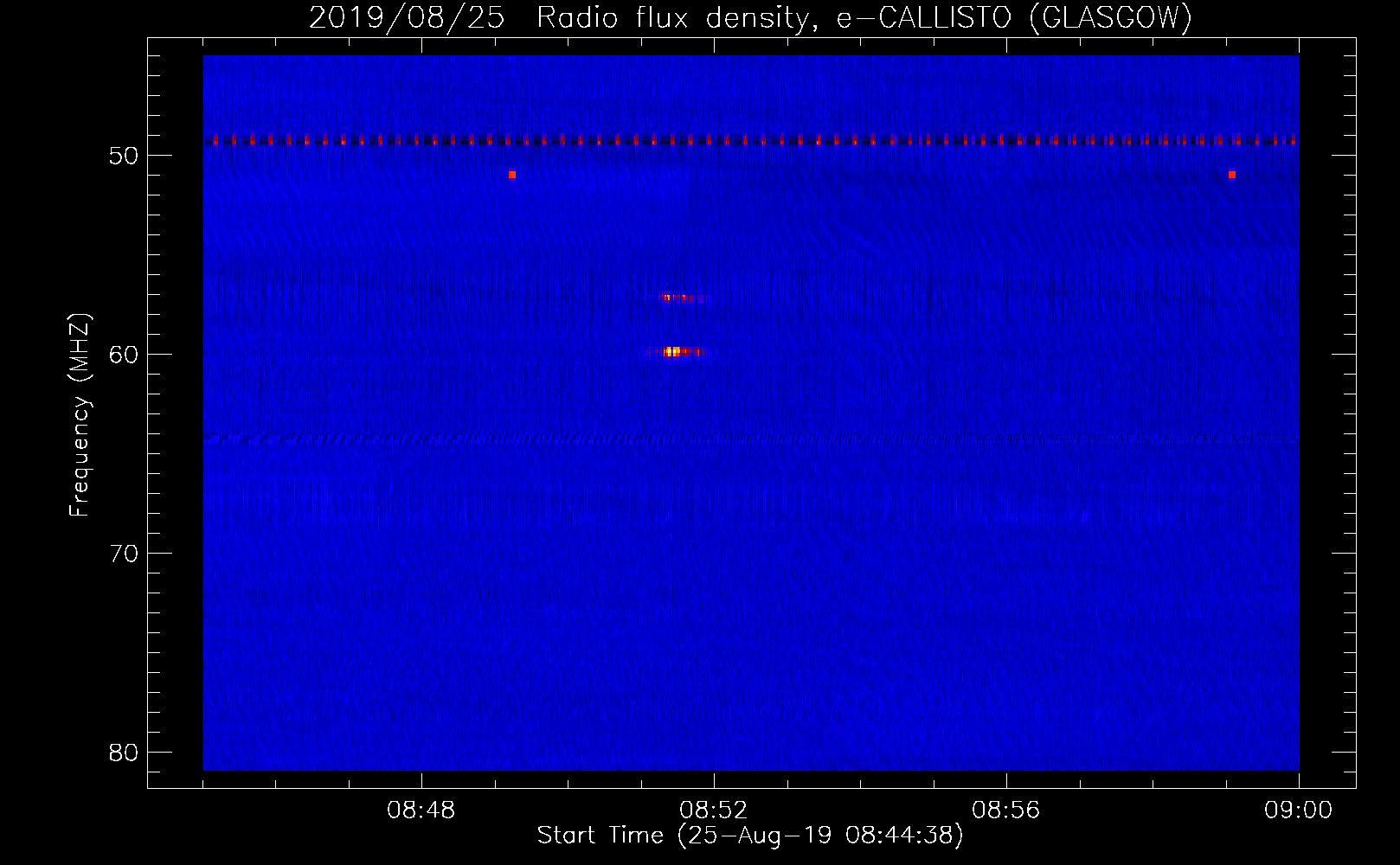The height and width of the screenshot is (865, 1400).
Task: Click the 09:00 time tick label
Action: pos(1299,811)
